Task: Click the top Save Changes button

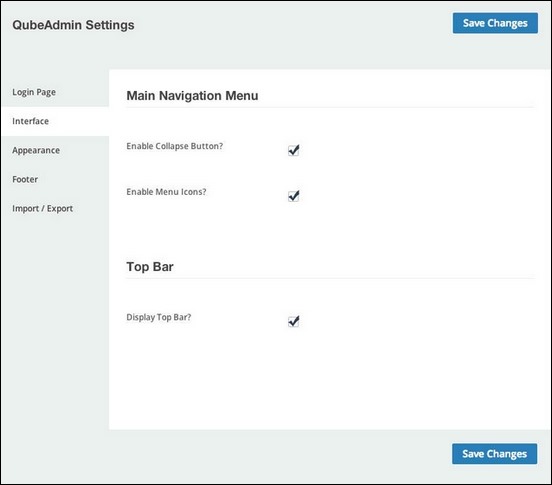Action: coord(495,23)
